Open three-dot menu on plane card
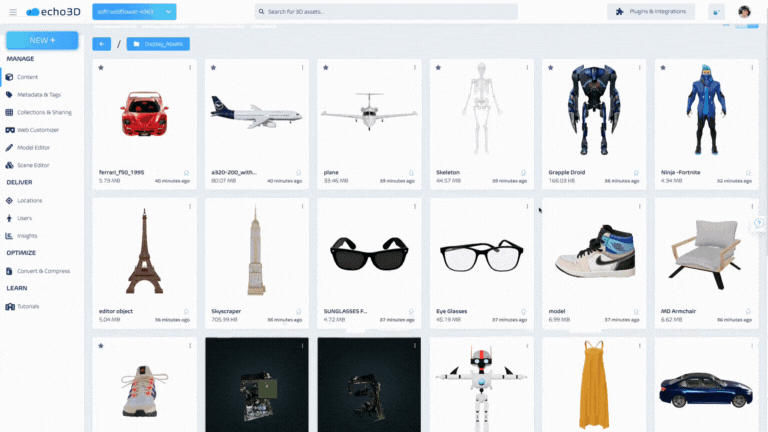This screenshot has width=768, height=432. [x=414, y=68]
